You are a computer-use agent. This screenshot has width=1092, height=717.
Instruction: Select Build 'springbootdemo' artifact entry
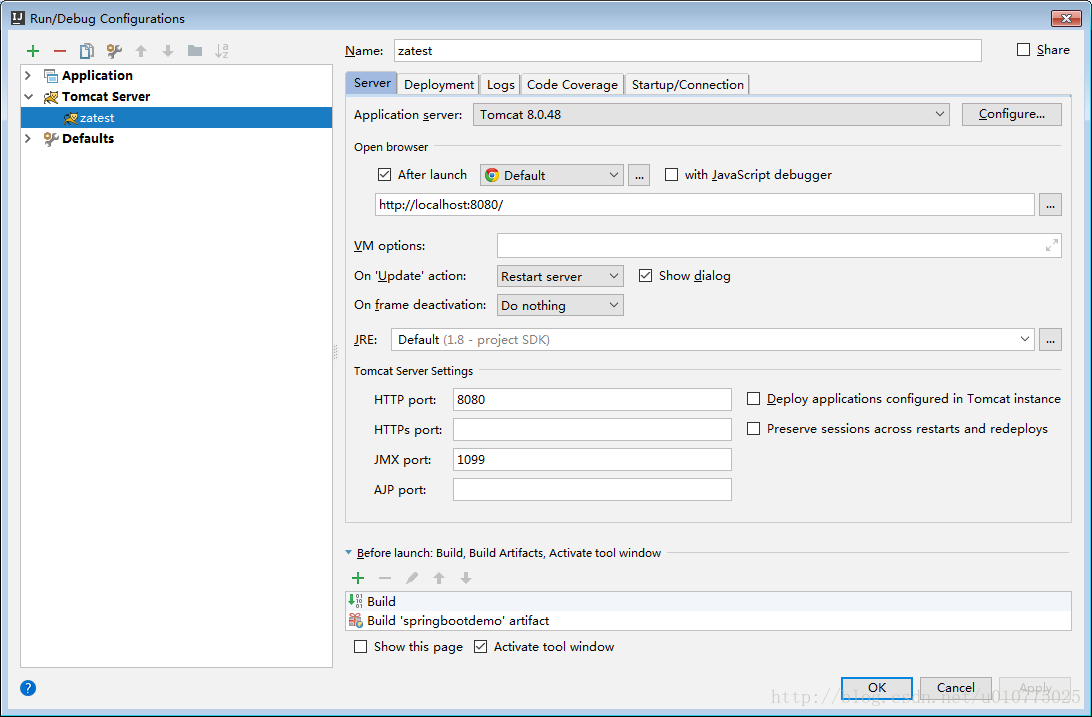point(708,620)
